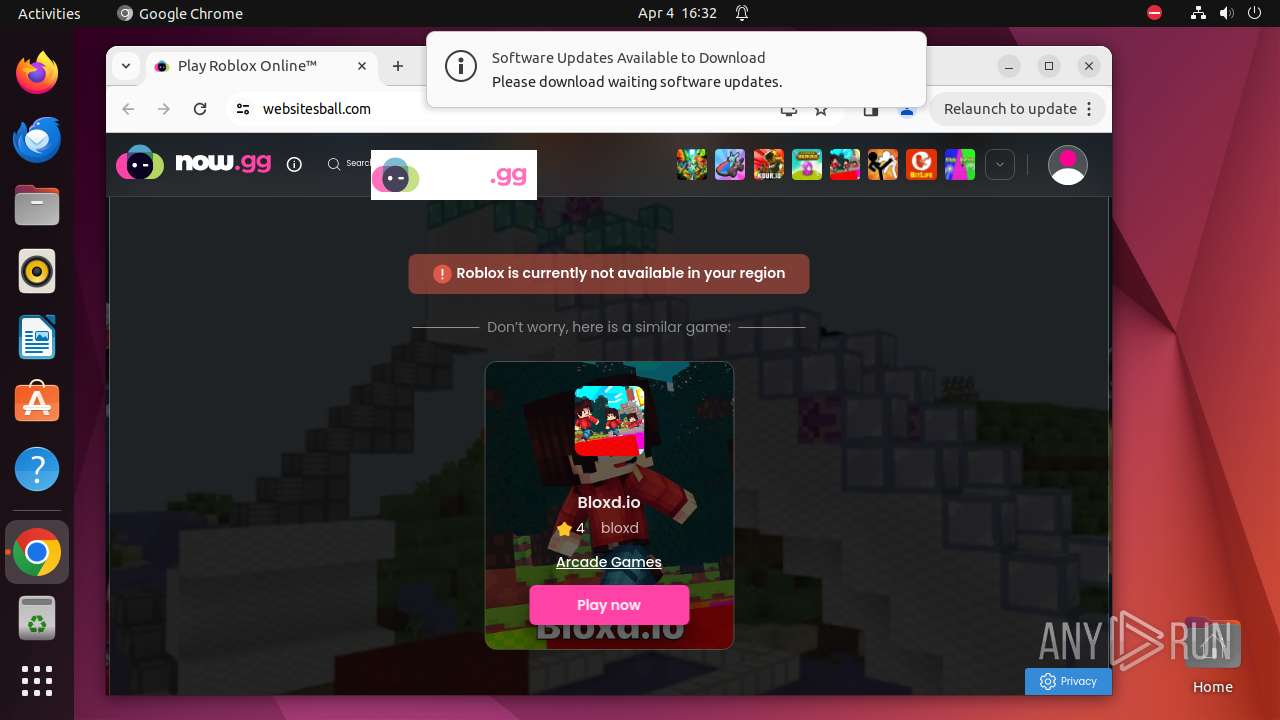The image size is (1280, 720).
Task: Open the clock and calendar showing Apr 4 16:32
Action: (x=677, y=13)
